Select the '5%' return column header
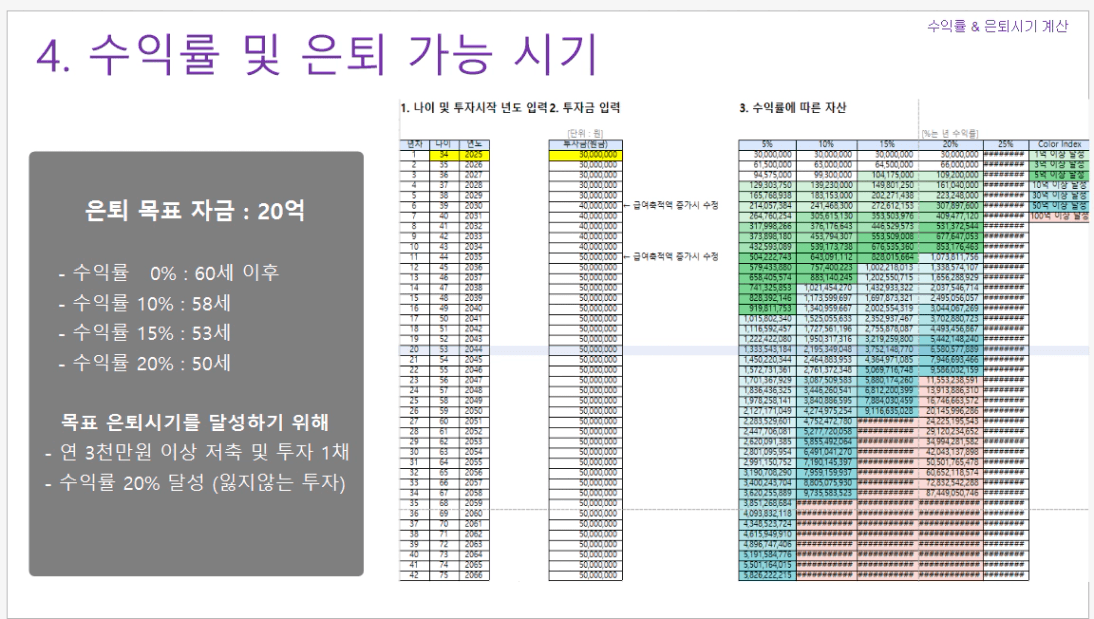Viewport: 1094px width, 619px height. pyautogui.click(x=767, y=144)
